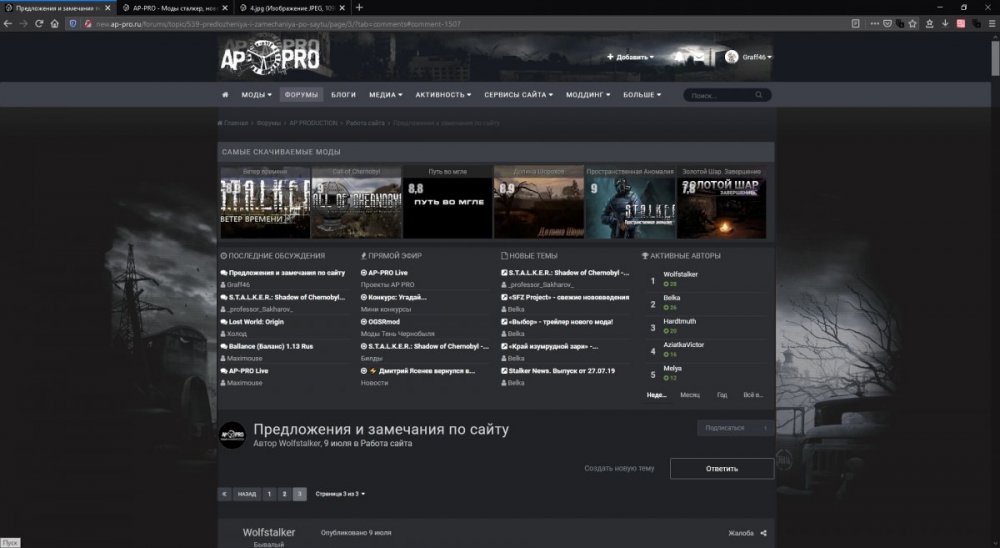
Task: Click the Ответить button
Action: tap(721, 468)
